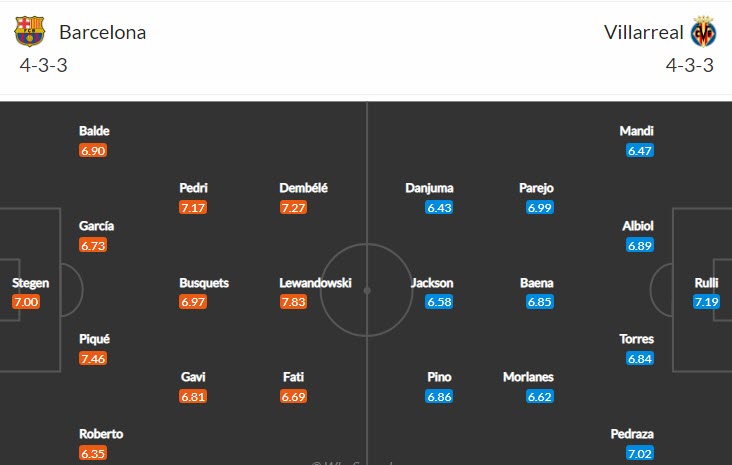Select Mandi's 6.47 rating badge
Screen dimensions: 732x465
(640, 150)
